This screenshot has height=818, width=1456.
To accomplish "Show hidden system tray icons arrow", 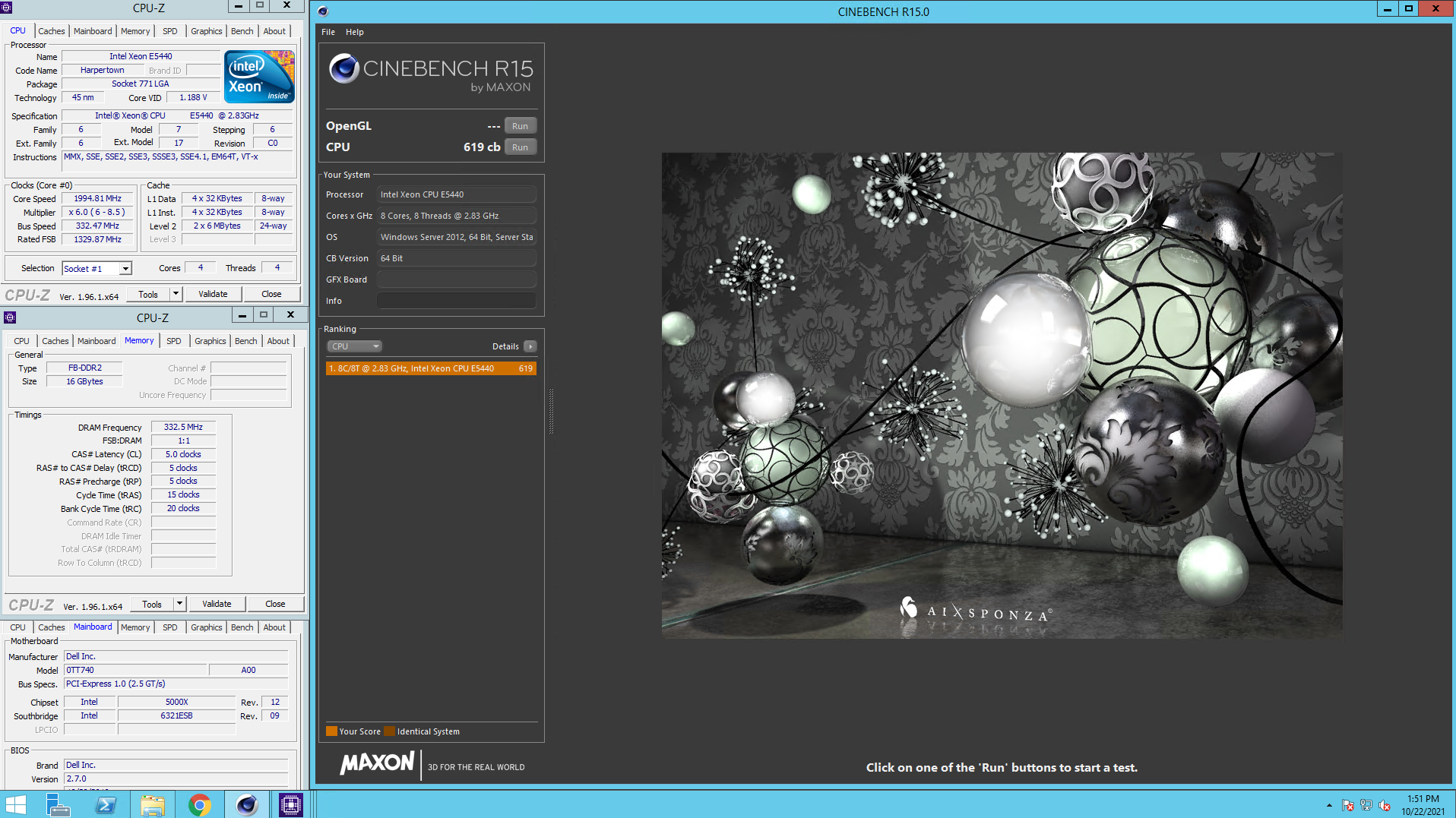I will [x=1329, y=805].
